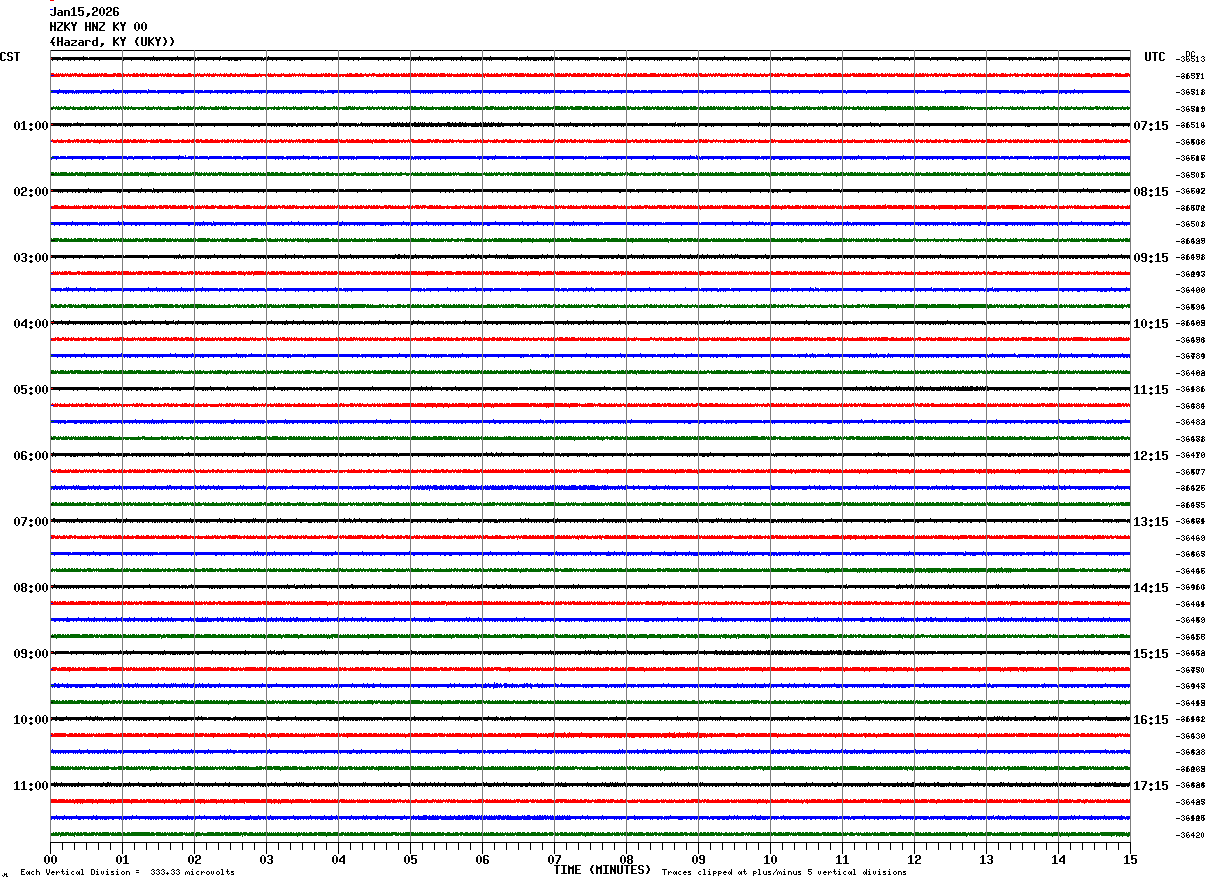Image resolution: width=1210 pixels, height=886 pixels.
Task: Click the "CST" timezone label
Action: pyautogui.click(x=10, y=57)
